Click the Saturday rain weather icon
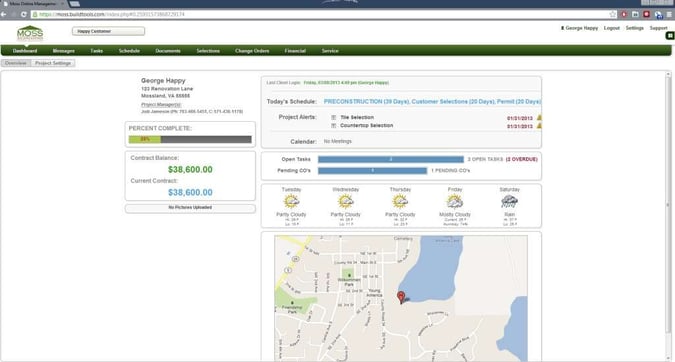 point(509,201)
